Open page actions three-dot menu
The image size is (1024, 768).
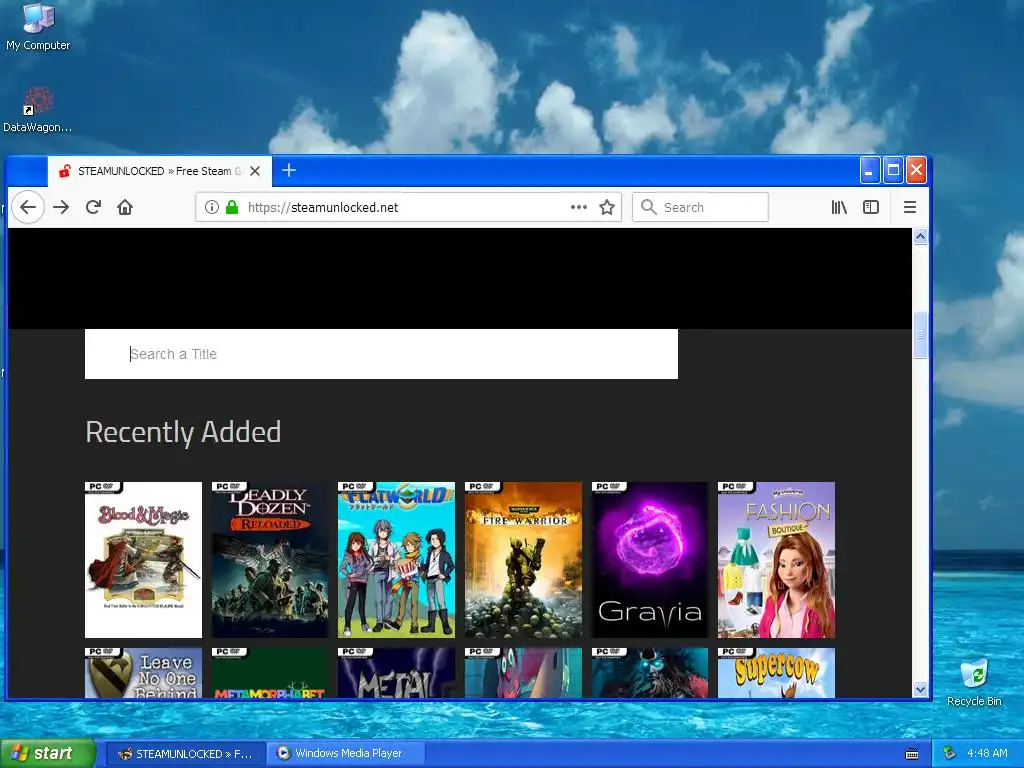pyautogui.click(x=579, y=207)
